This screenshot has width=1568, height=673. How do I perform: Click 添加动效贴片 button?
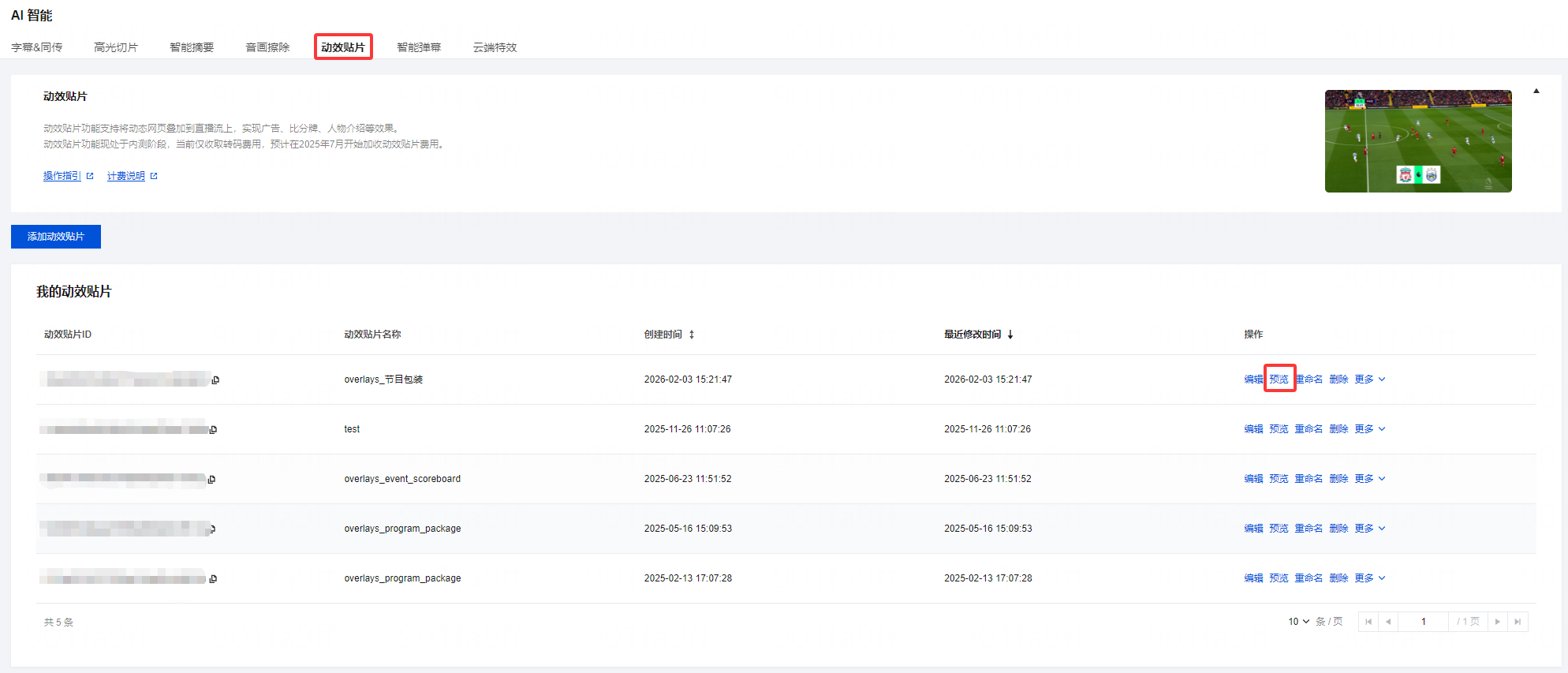coord(56,237)
